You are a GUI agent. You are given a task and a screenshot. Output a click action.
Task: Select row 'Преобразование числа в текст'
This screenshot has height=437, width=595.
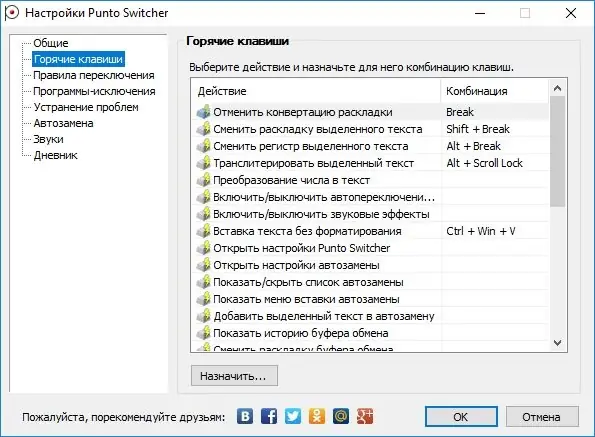[370, 180]
